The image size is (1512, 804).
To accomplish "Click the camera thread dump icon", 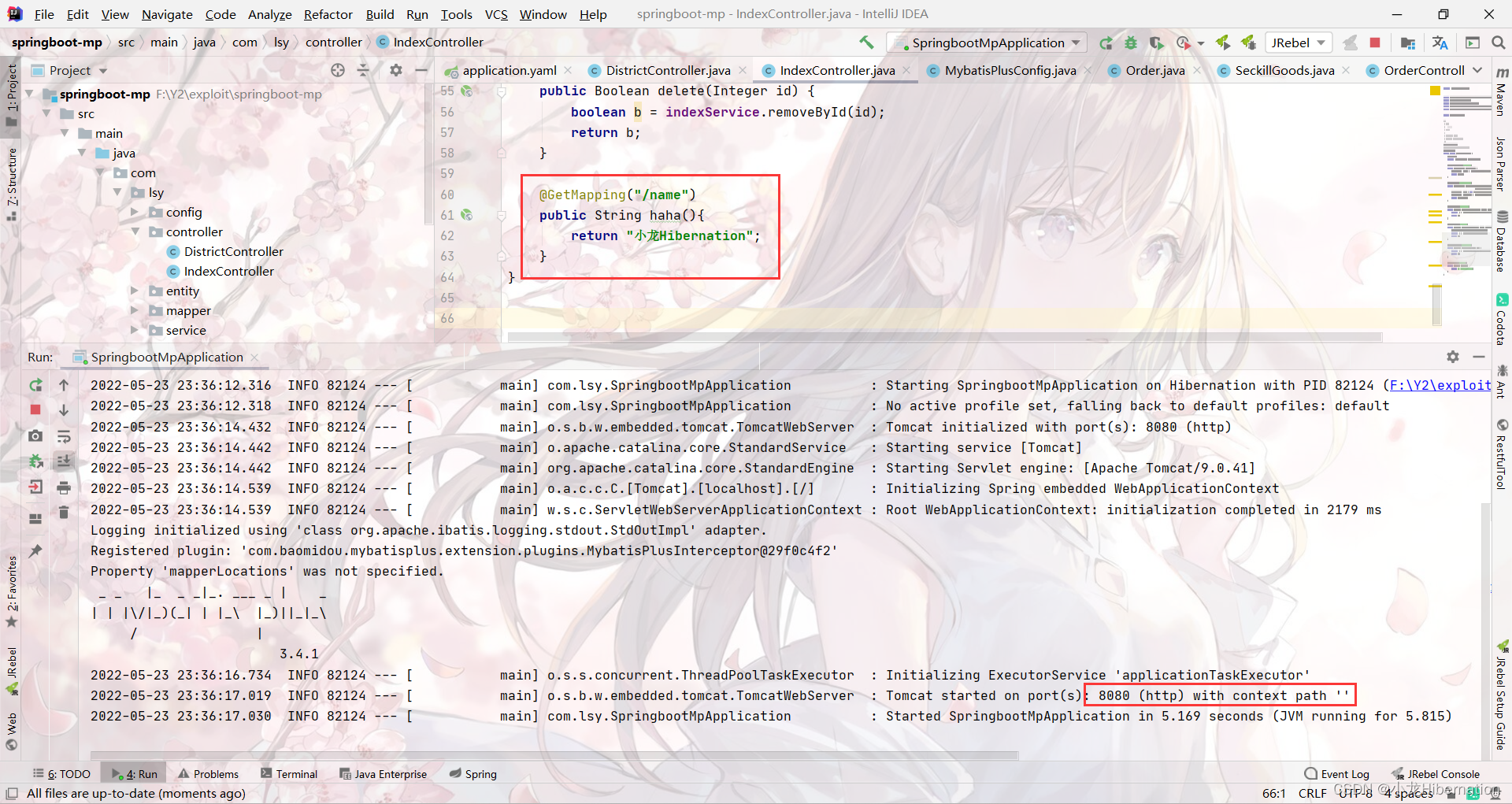I will [x=35, y=435].
